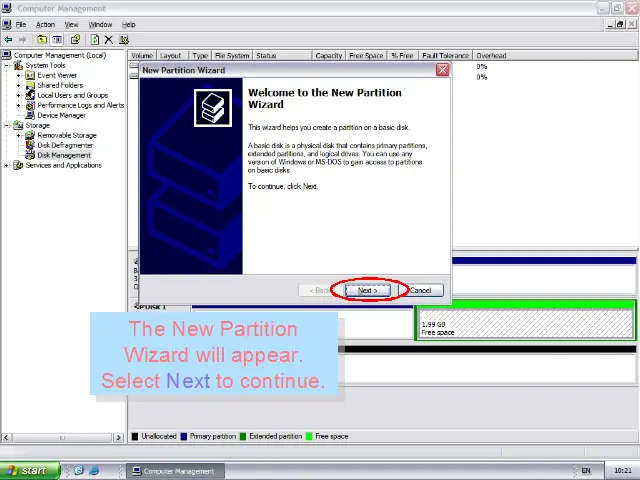Click Cancel in the New Partition Wizard
Viewport: 640px width, 480px height.
click(x=420, y=290)
